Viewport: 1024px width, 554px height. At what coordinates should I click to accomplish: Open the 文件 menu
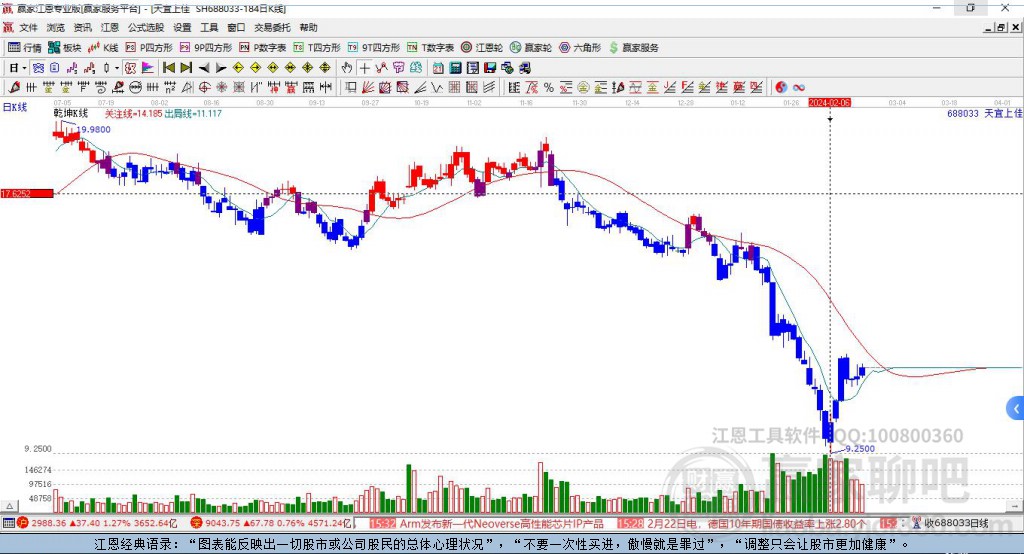(28, 27)
